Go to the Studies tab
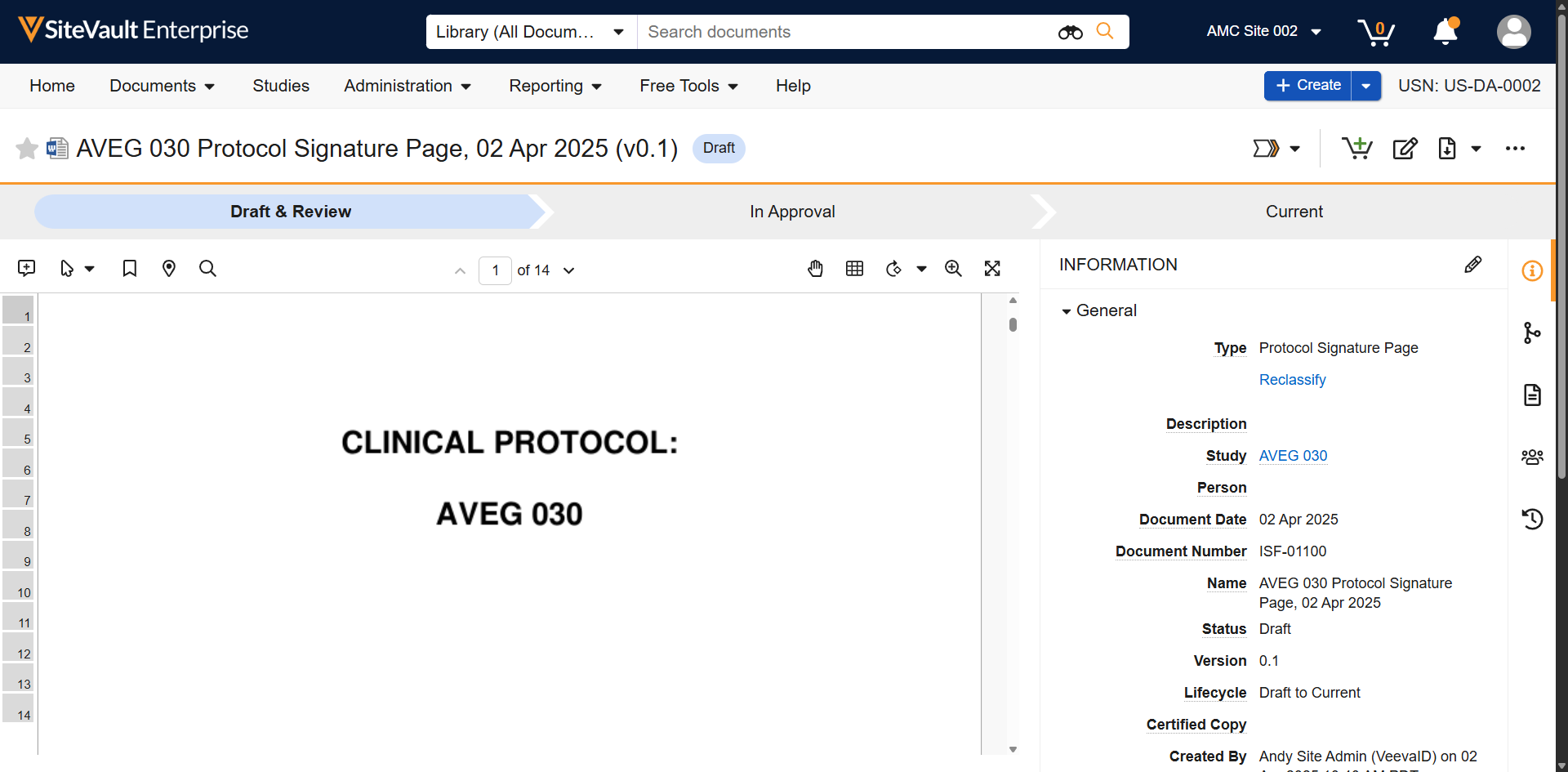 281,86
